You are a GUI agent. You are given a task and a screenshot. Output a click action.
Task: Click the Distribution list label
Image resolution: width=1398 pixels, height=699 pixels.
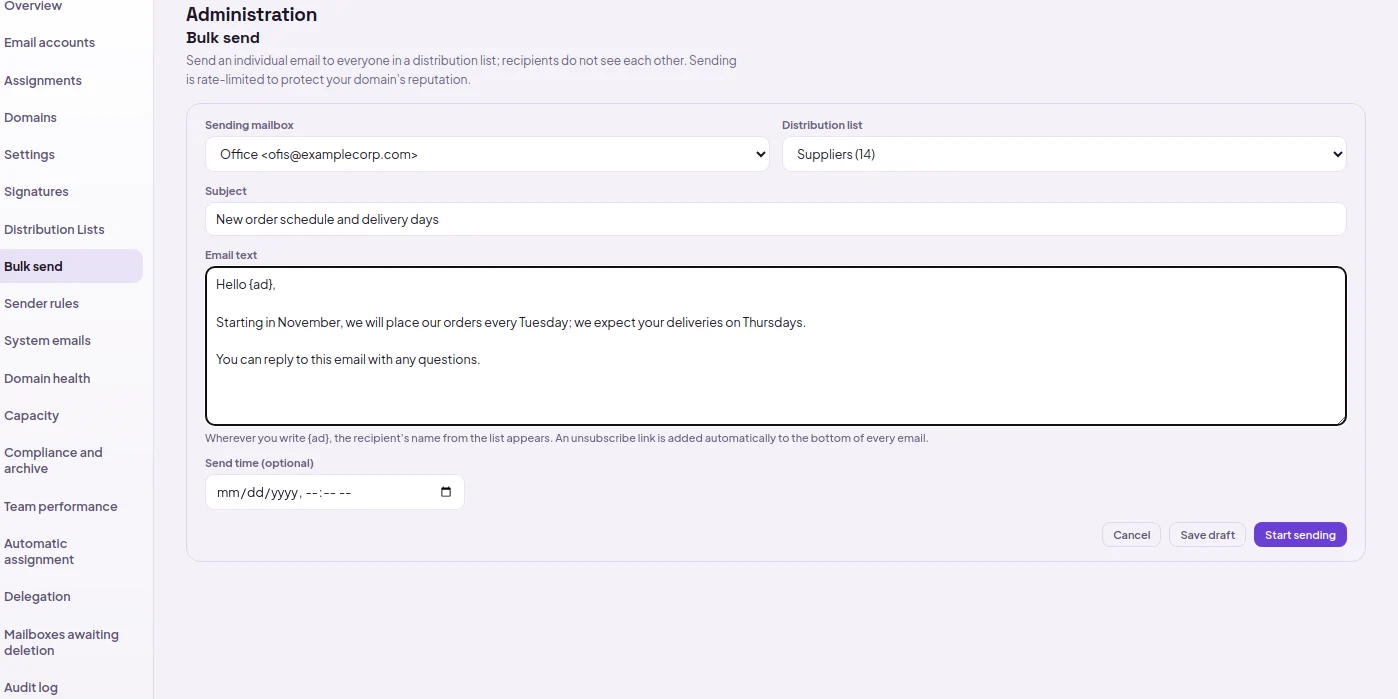(x=822, y=126)
